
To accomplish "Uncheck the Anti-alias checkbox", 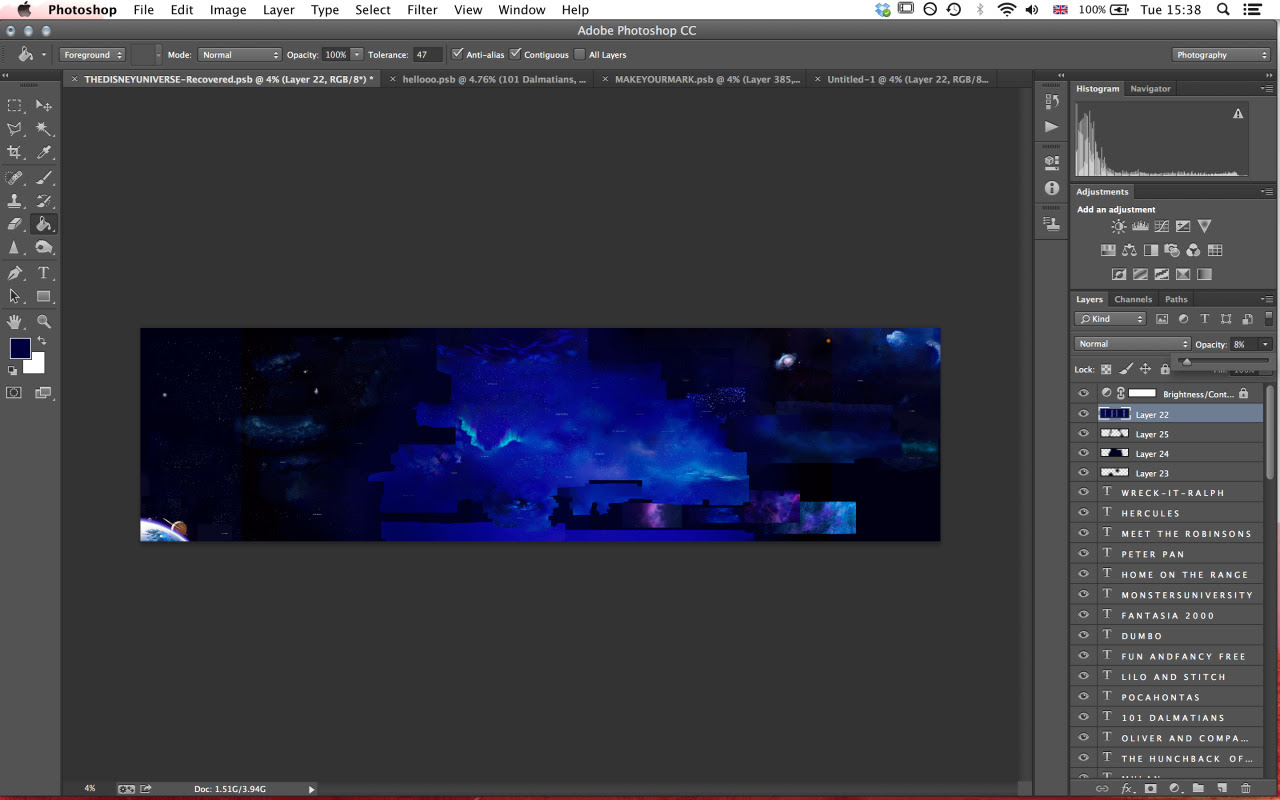I will (458, 54).
